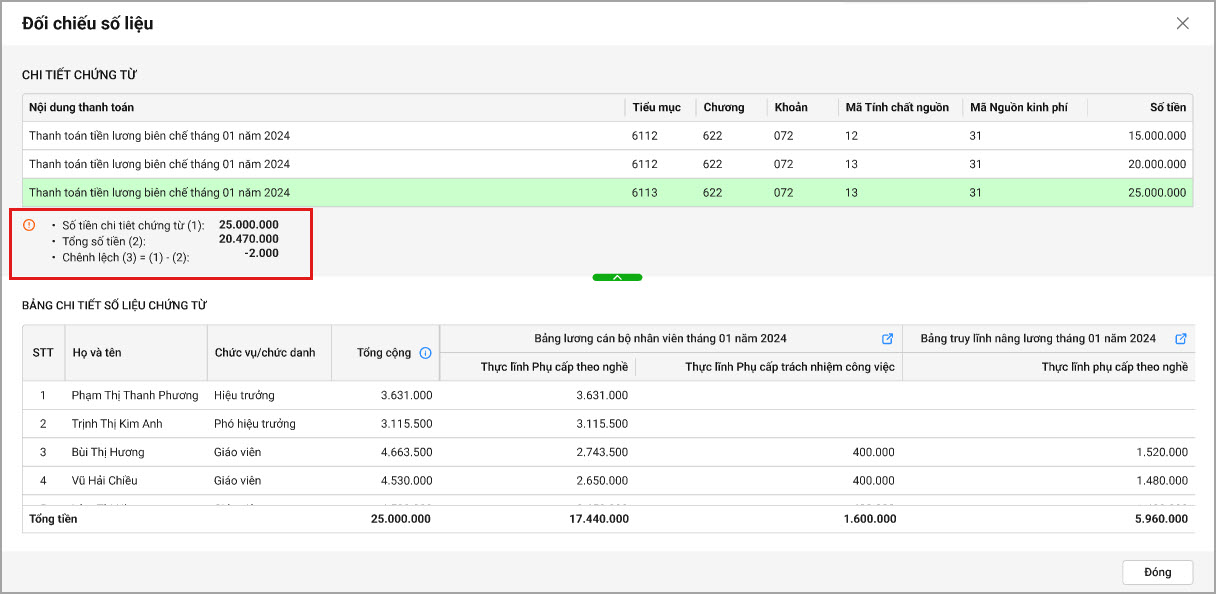Click Tổng tiền total 17.440.000
This screenshot has height=594, width=1216.
pyautogui.click(x=598, y=519)
